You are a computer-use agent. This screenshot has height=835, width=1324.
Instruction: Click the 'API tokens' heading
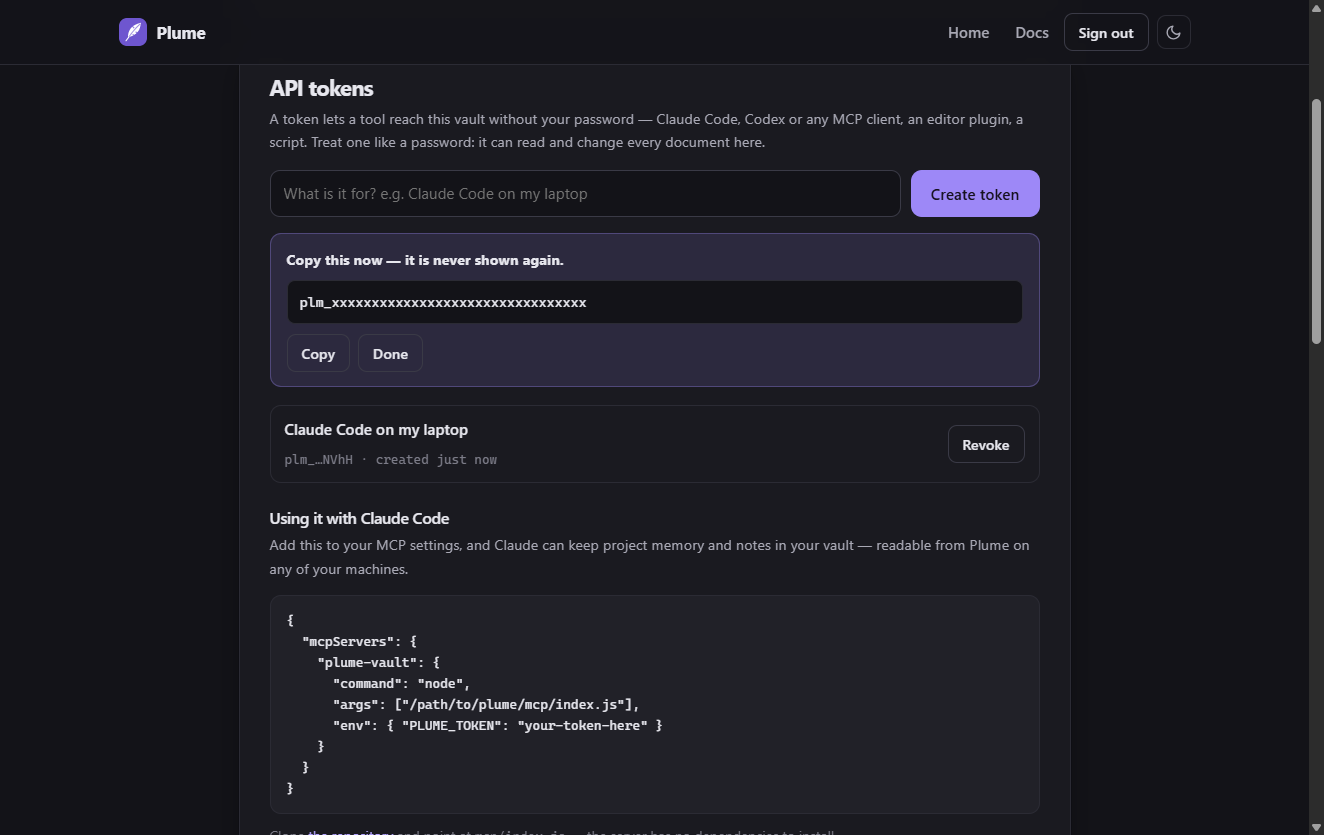pos(321,88)
